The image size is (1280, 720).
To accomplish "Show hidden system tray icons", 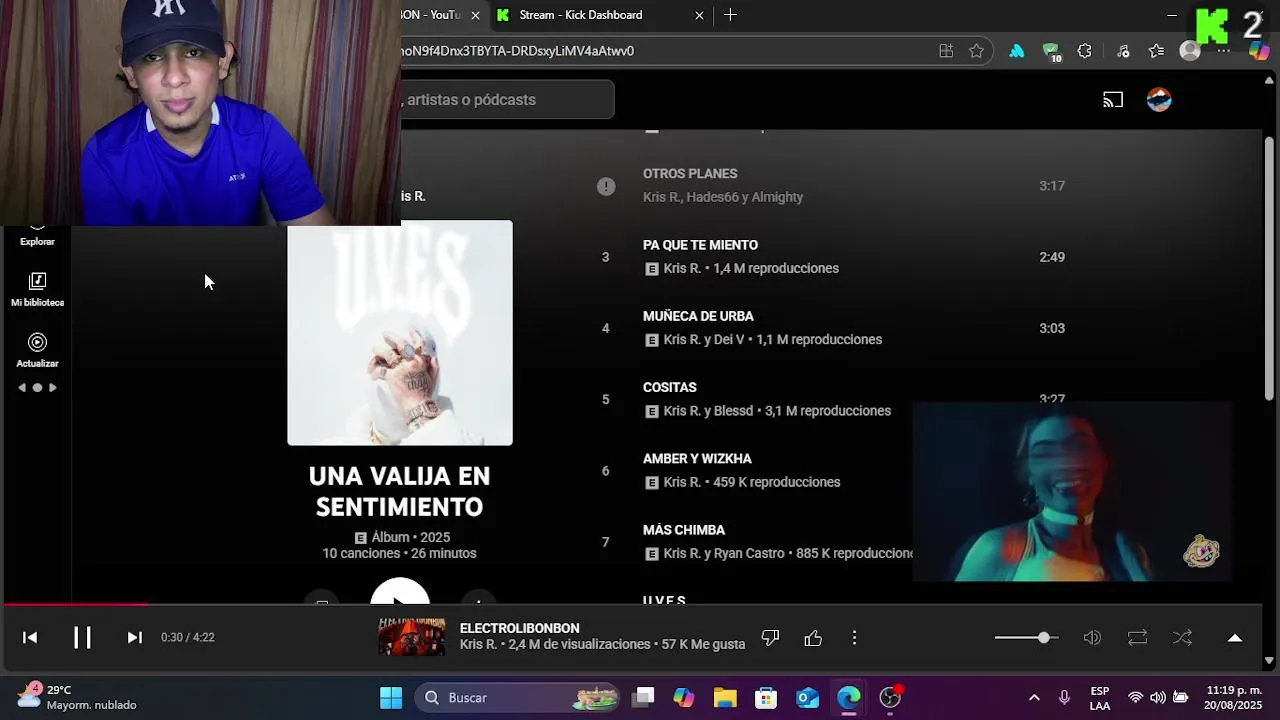I will click(1034, 698).
